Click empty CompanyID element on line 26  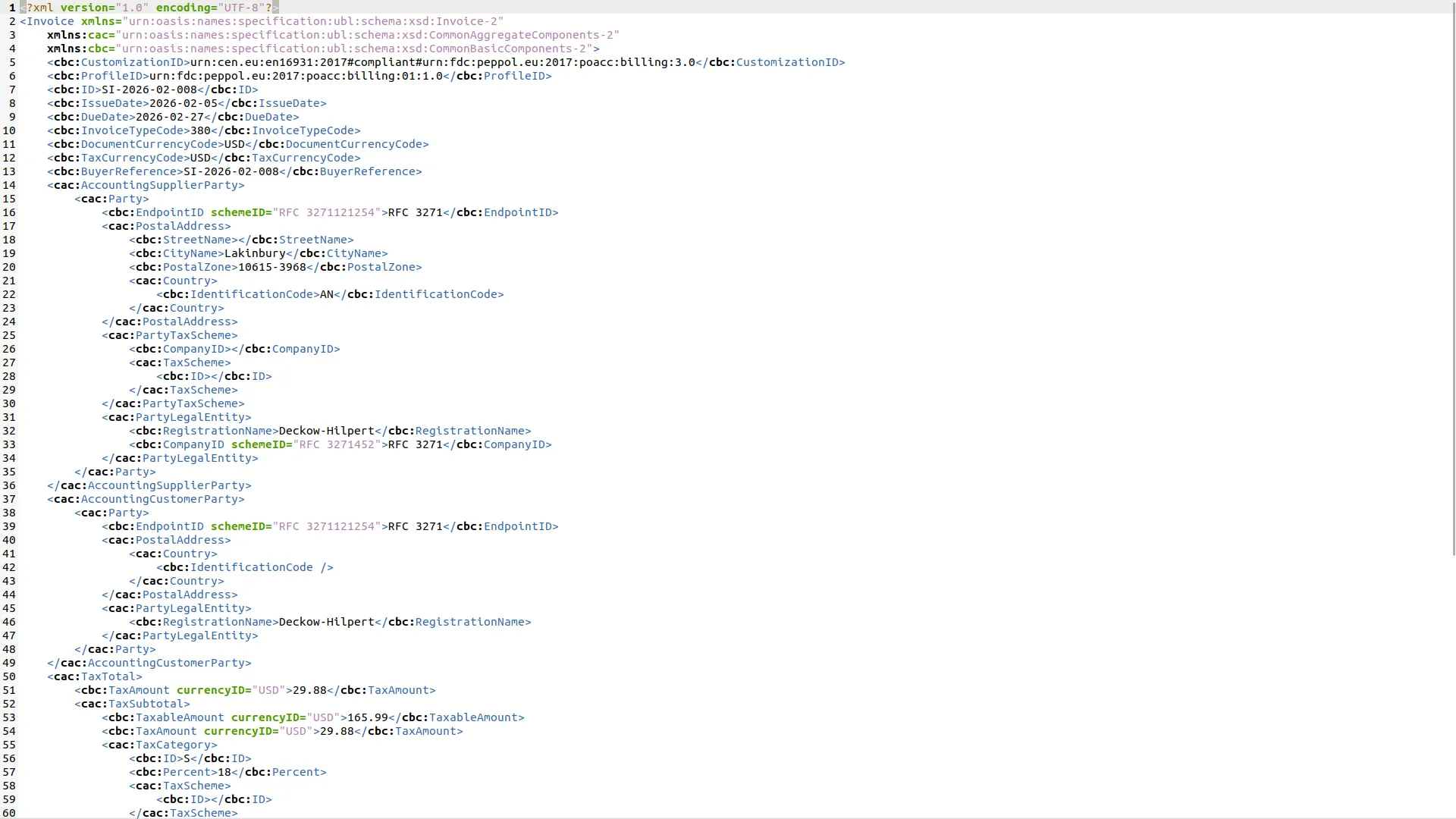click(234, 349)
